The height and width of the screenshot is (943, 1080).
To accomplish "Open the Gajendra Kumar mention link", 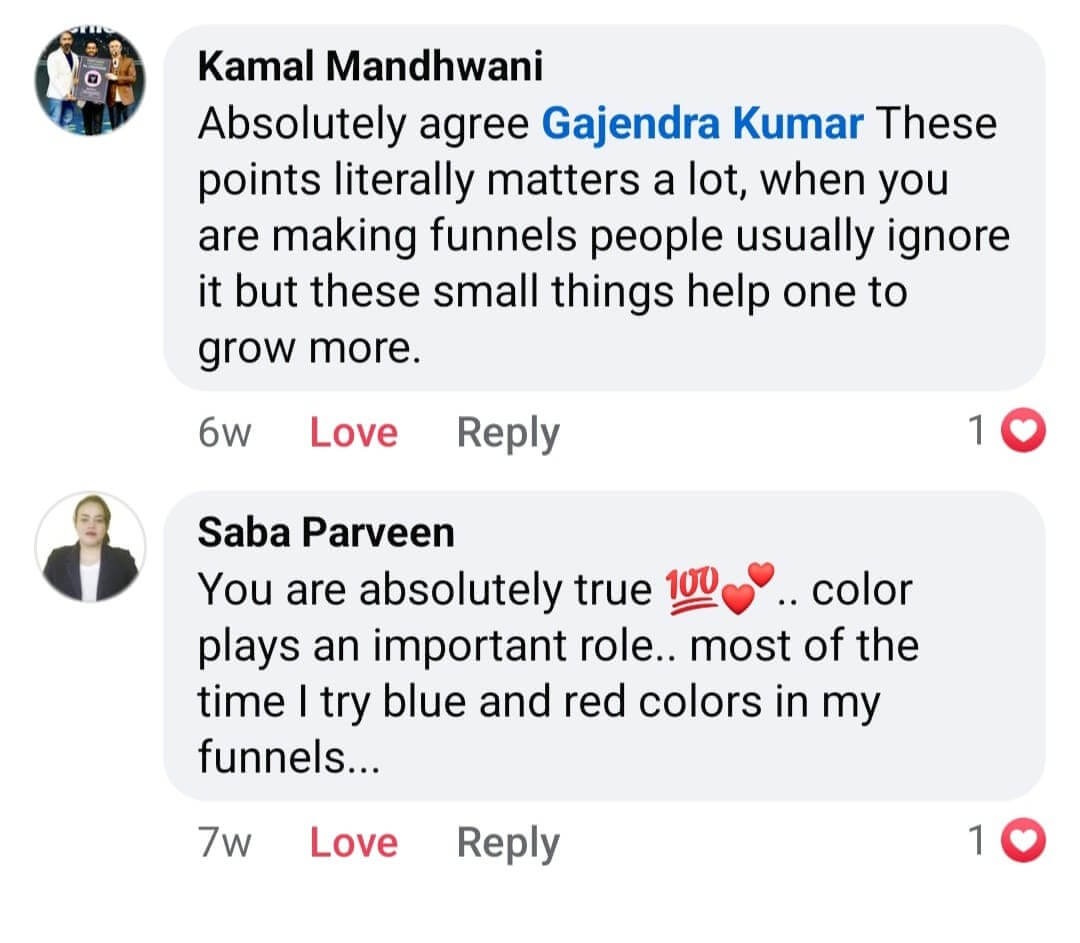I will (x=700, y=122).
